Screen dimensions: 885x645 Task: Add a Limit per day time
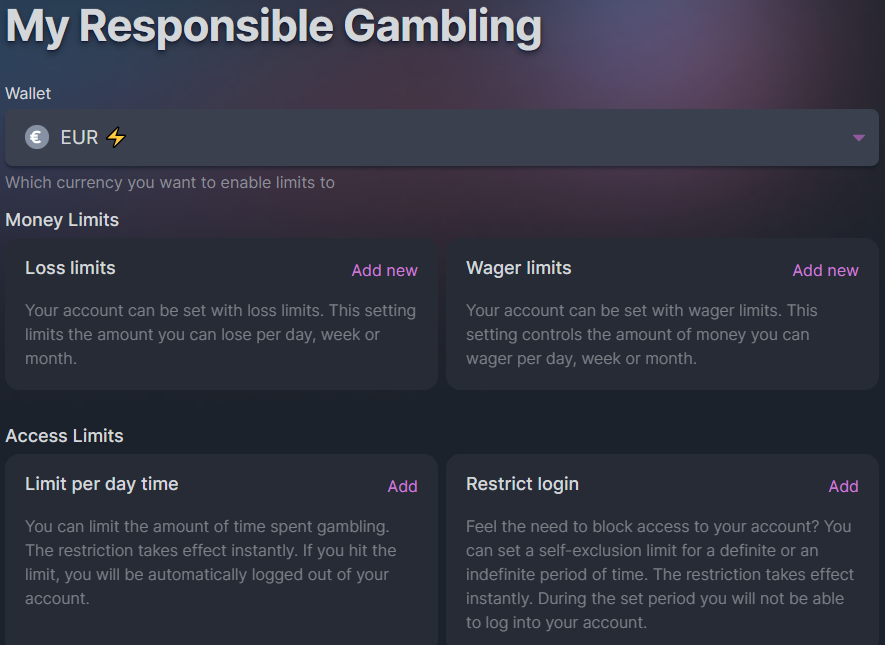402,486
